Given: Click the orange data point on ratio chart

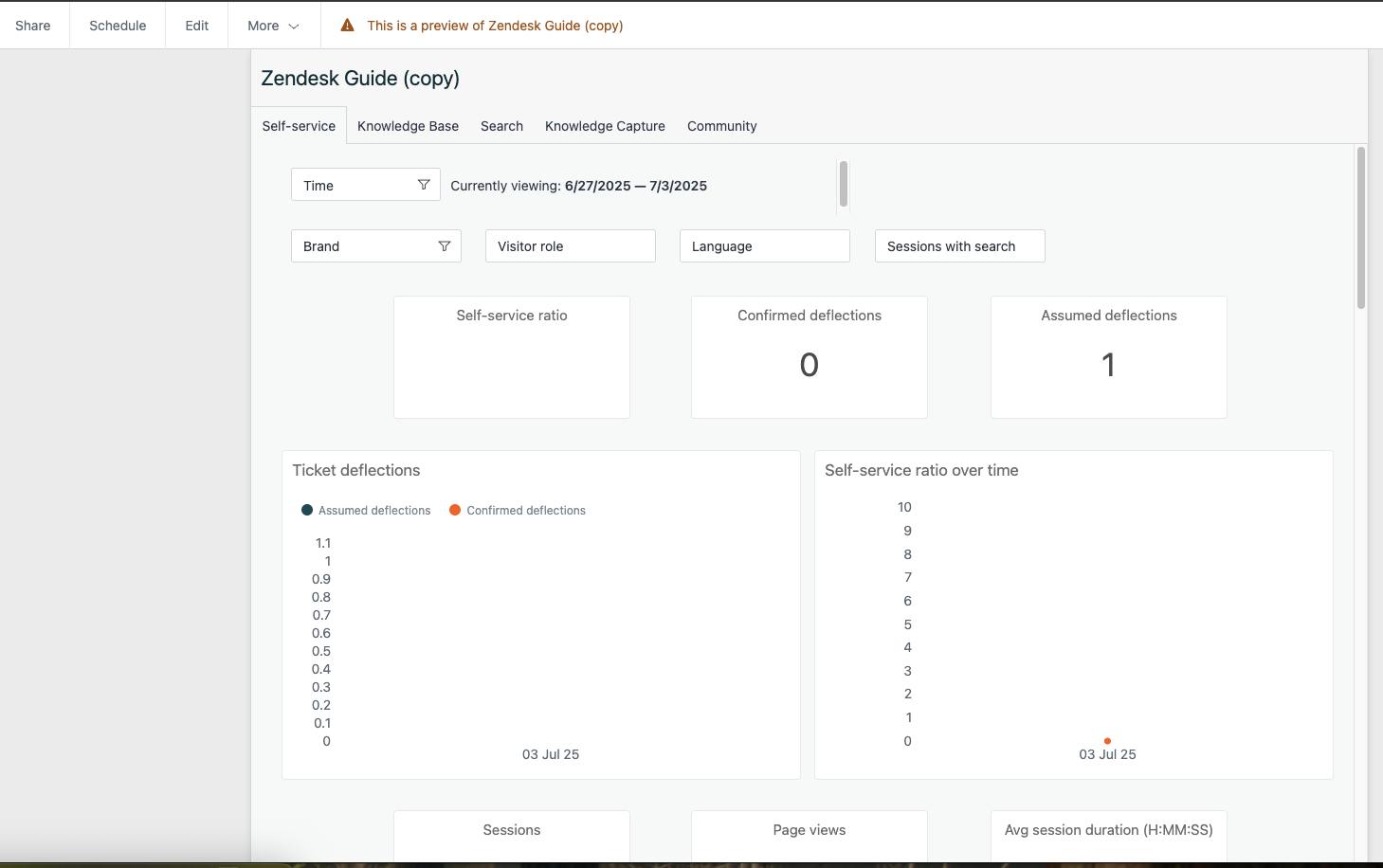Looking at the screenshot, I should (1107, 741).
